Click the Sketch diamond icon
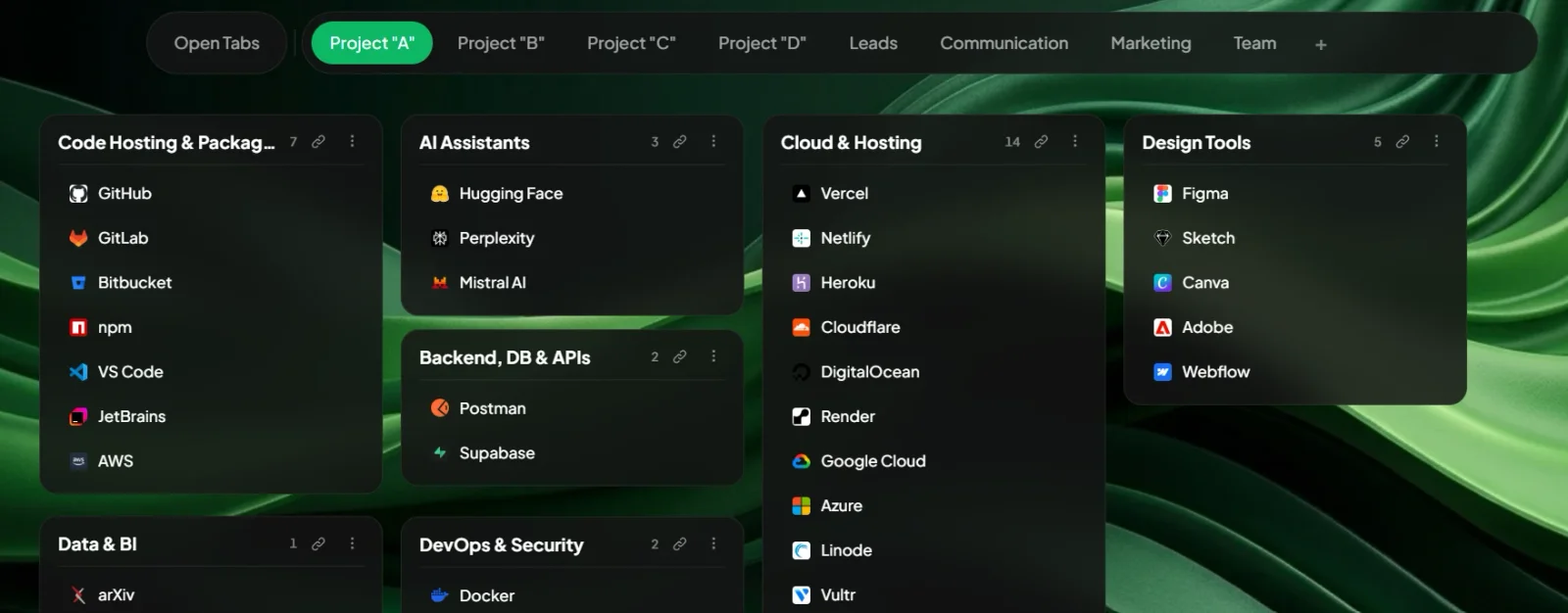 click(x=1163, y=238)
